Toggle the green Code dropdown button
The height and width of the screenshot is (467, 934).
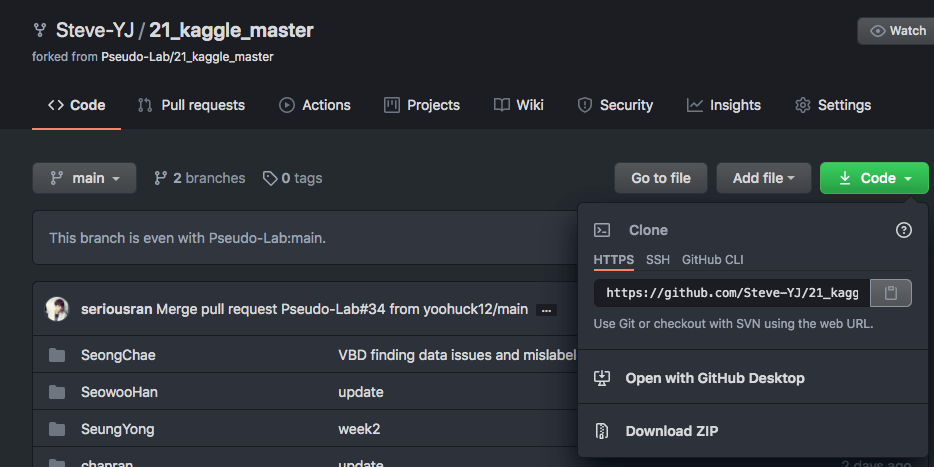coord(874,178)
